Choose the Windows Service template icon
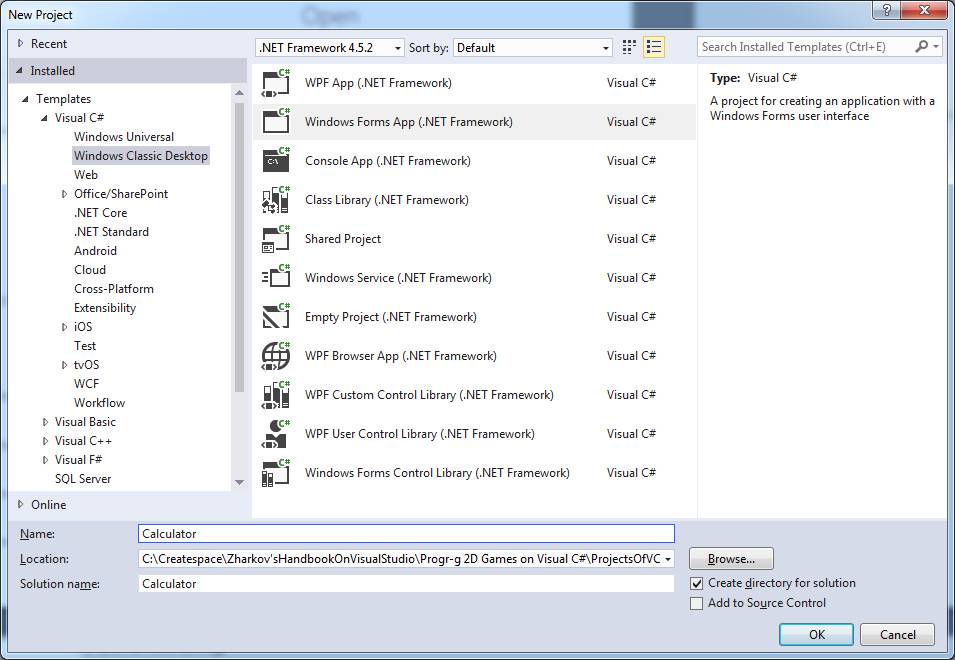Screen dimensions: 955x660 click(275, 278)
